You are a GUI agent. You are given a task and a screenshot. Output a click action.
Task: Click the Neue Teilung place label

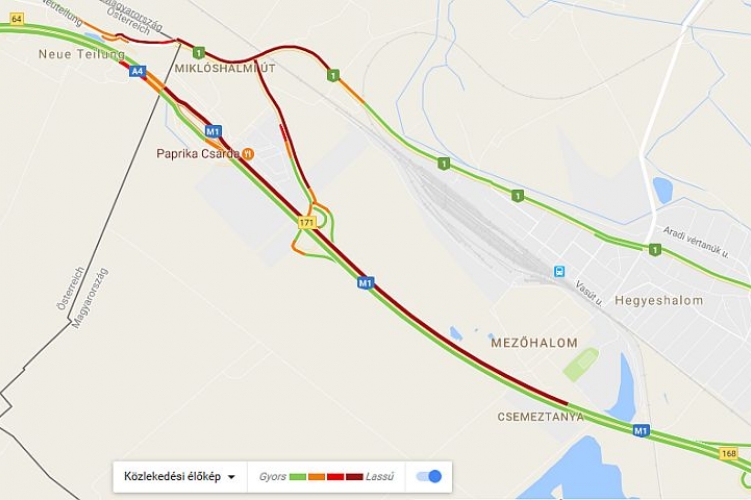(82, 54)
